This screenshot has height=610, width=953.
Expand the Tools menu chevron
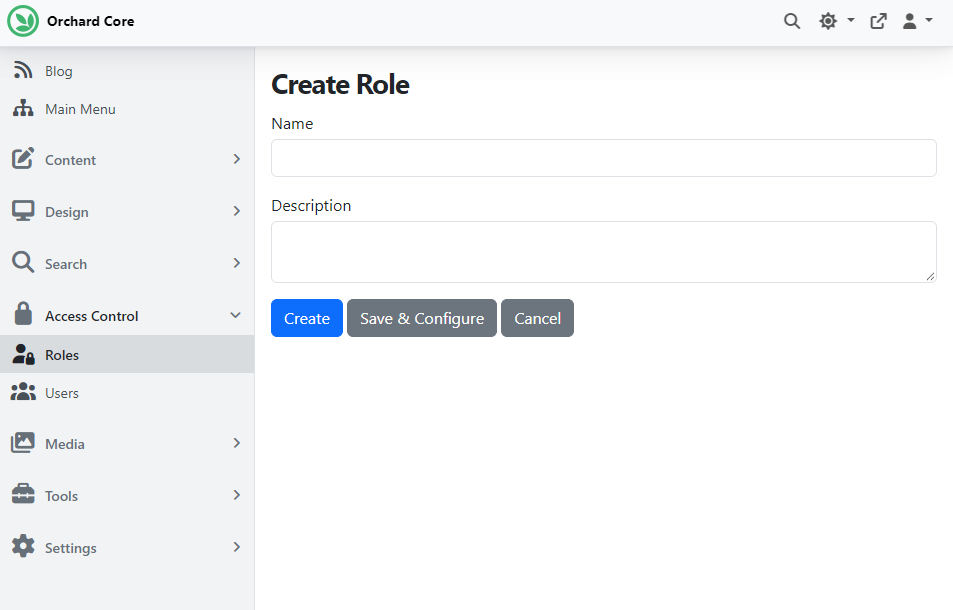pyautogui.click(x=236, y=495)
